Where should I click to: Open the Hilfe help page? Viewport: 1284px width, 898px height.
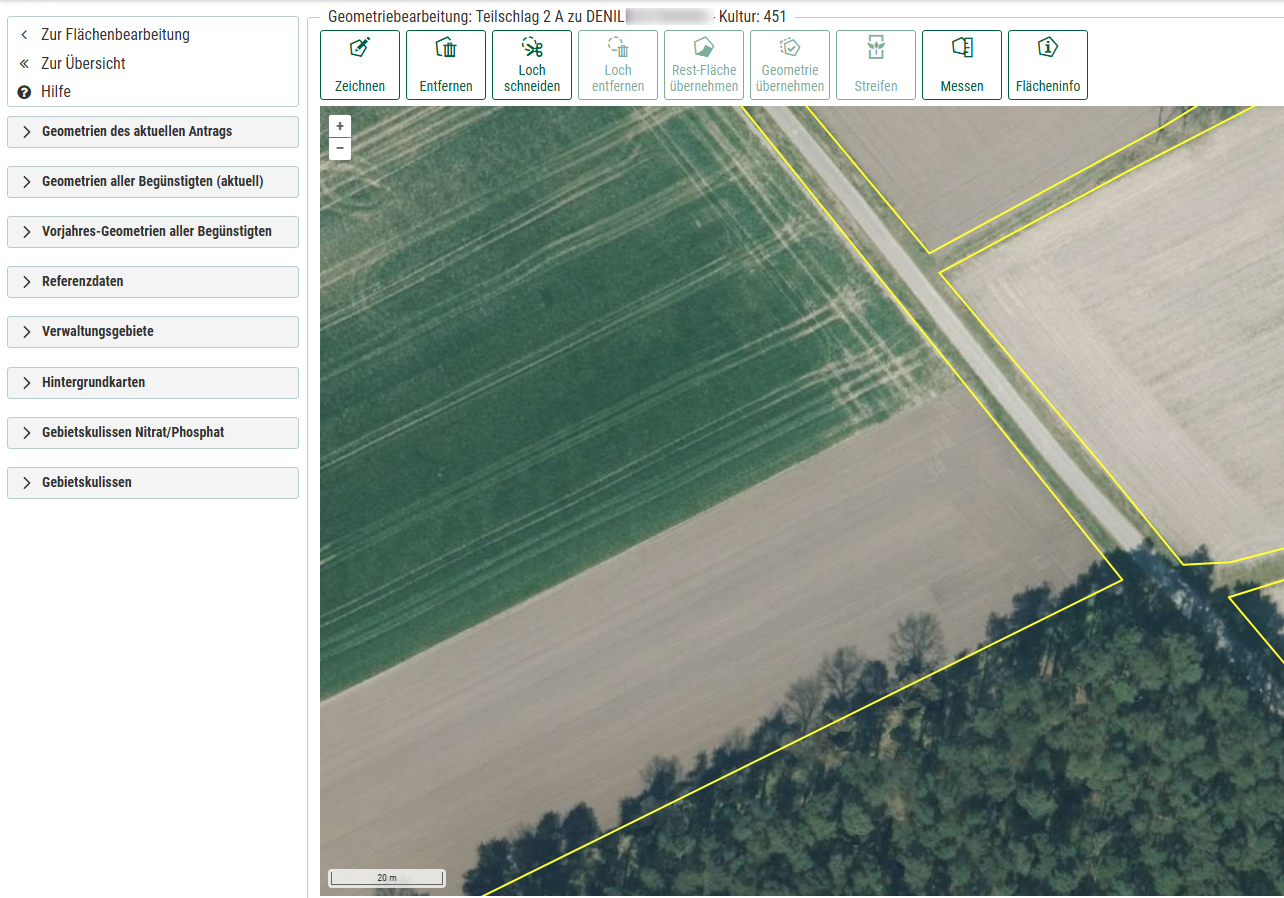[x=55, y=91]
